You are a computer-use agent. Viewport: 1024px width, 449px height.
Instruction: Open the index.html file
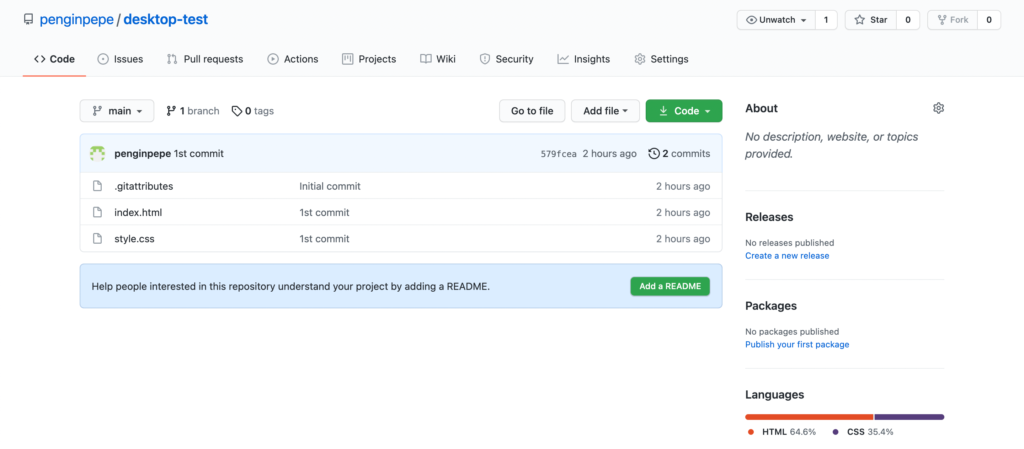coord(138,212)
